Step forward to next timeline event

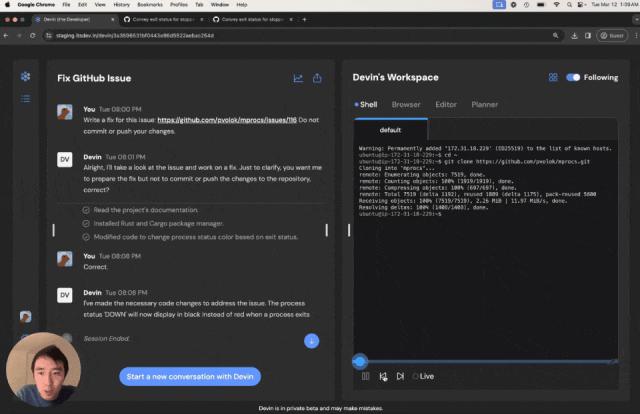(x=400, y=376)
